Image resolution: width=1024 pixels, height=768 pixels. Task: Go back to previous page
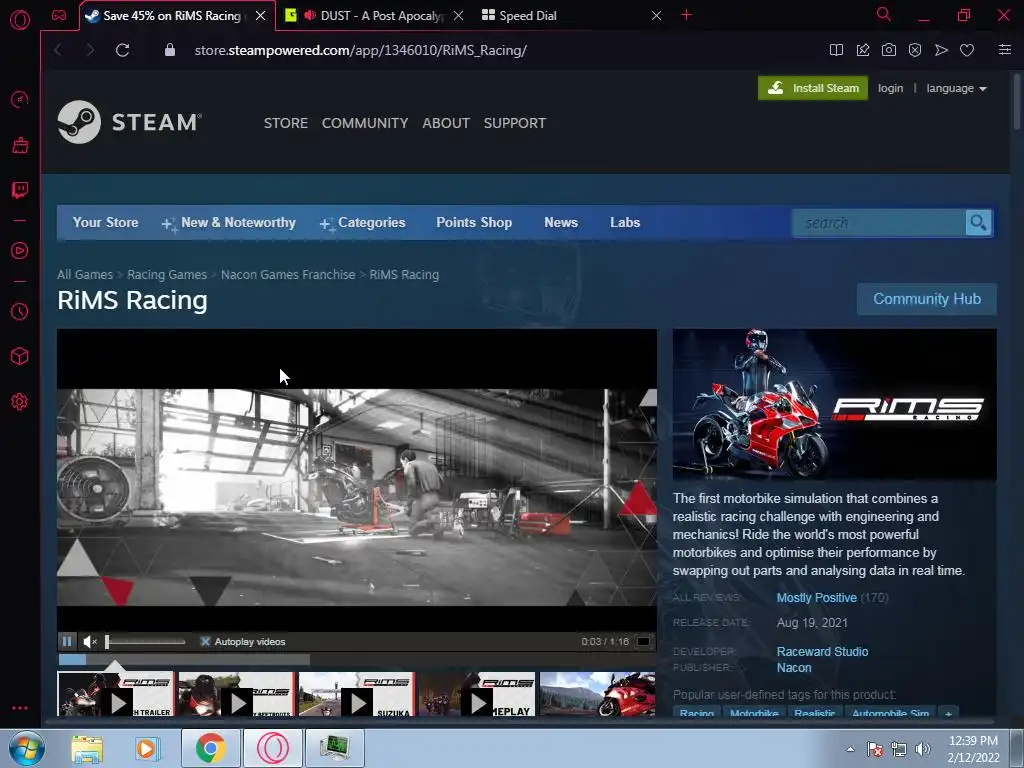click(x=58, y=50)
